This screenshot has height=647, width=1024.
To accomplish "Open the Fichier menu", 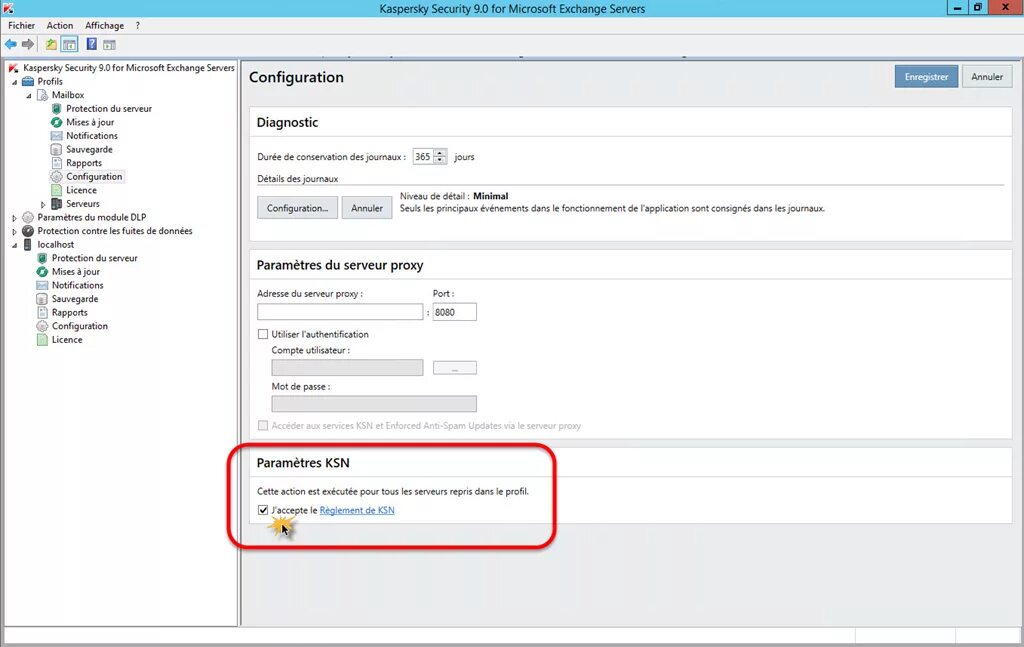I will pyautogui.click(x=22, y=25).
